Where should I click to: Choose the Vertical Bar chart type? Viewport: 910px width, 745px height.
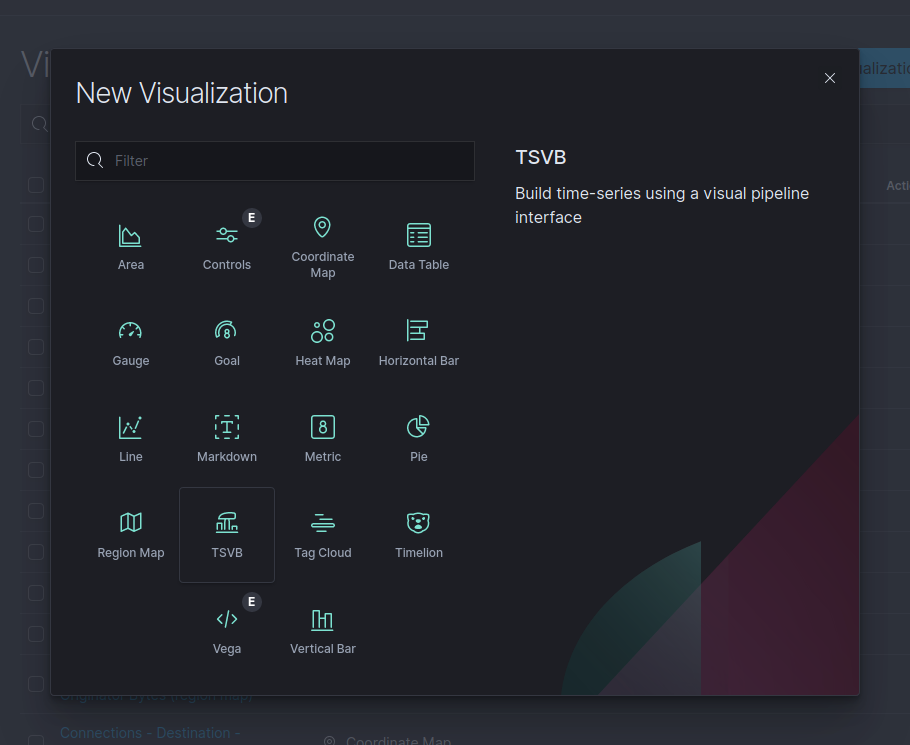click(x=322, y=628)
